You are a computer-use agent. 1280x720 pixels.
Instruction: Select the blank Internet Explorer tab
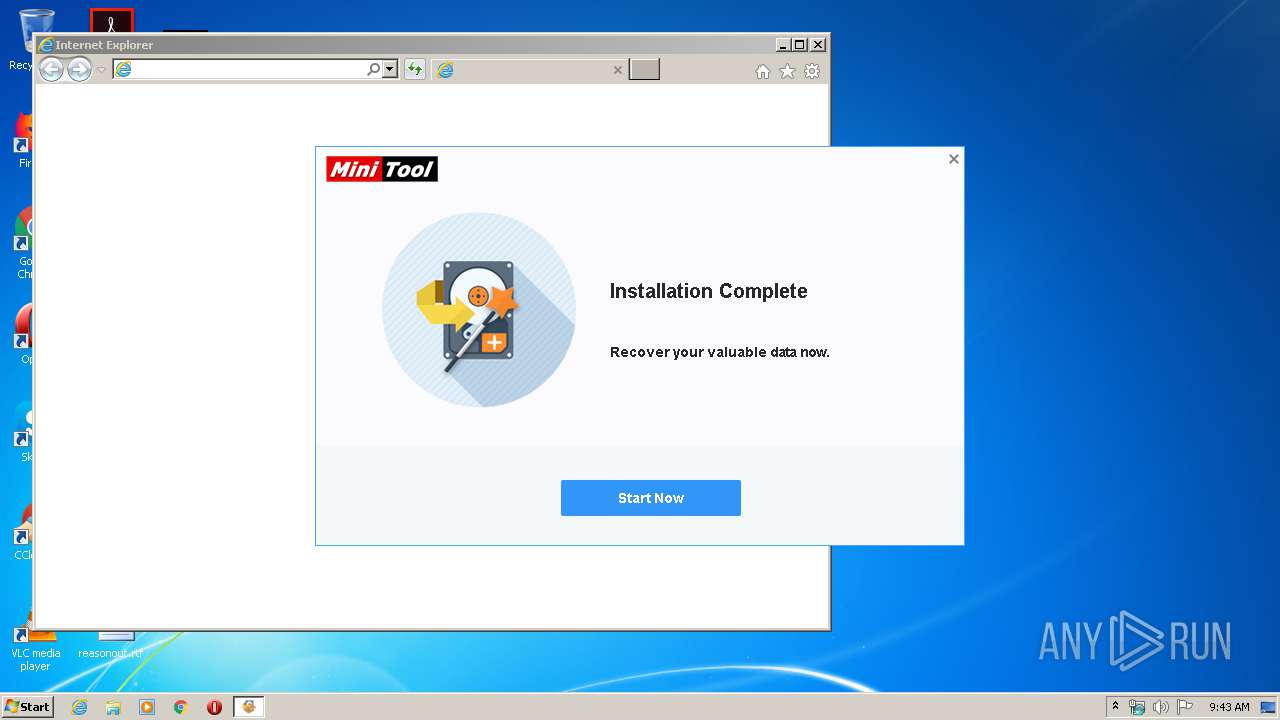(530, 69)
